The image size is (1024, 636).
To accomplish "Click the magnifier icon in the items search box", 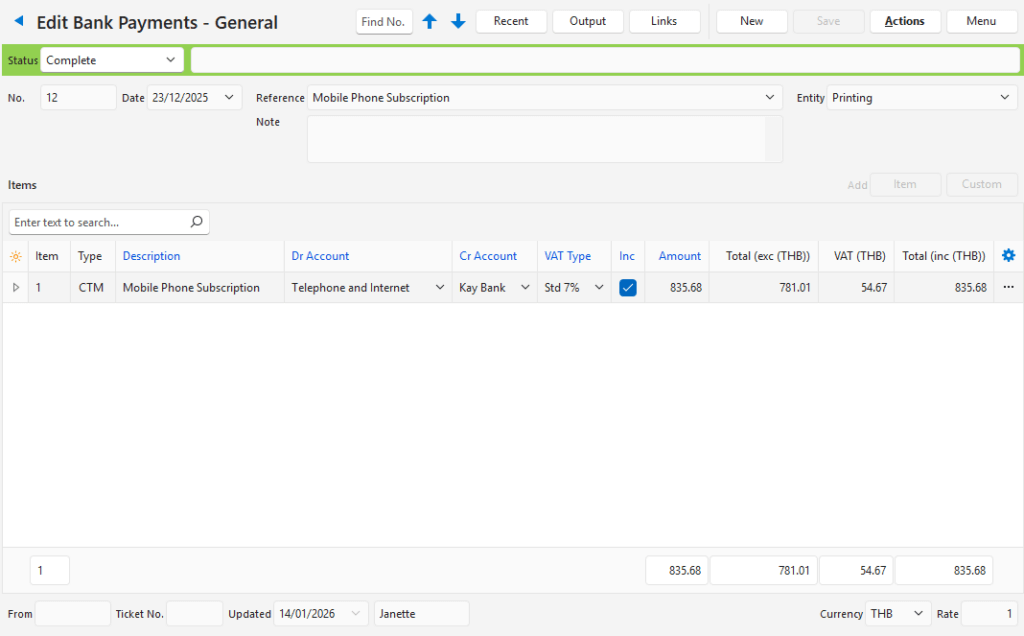I will 196,221.
